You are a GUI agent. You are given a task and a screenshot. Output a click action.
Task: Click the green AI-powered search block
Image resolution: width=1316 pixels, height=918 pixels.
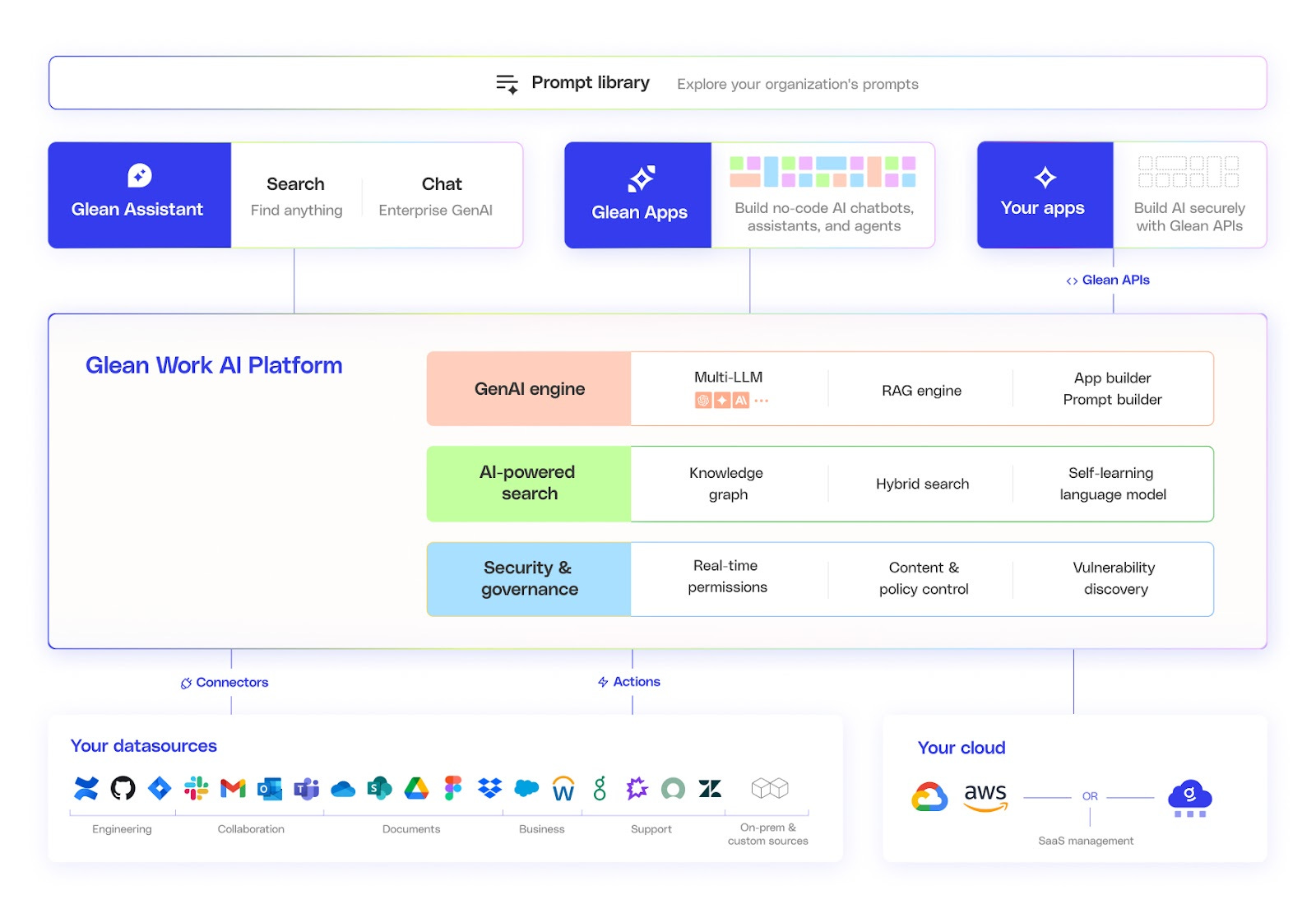click(527, 484)
